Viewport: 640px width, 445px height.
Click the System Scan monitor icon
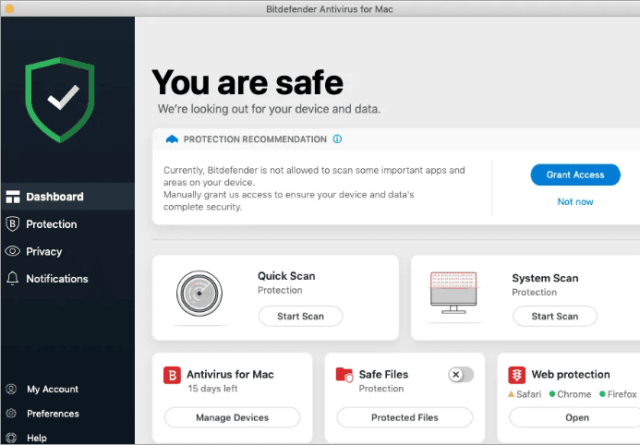click(x=453, y=292)
